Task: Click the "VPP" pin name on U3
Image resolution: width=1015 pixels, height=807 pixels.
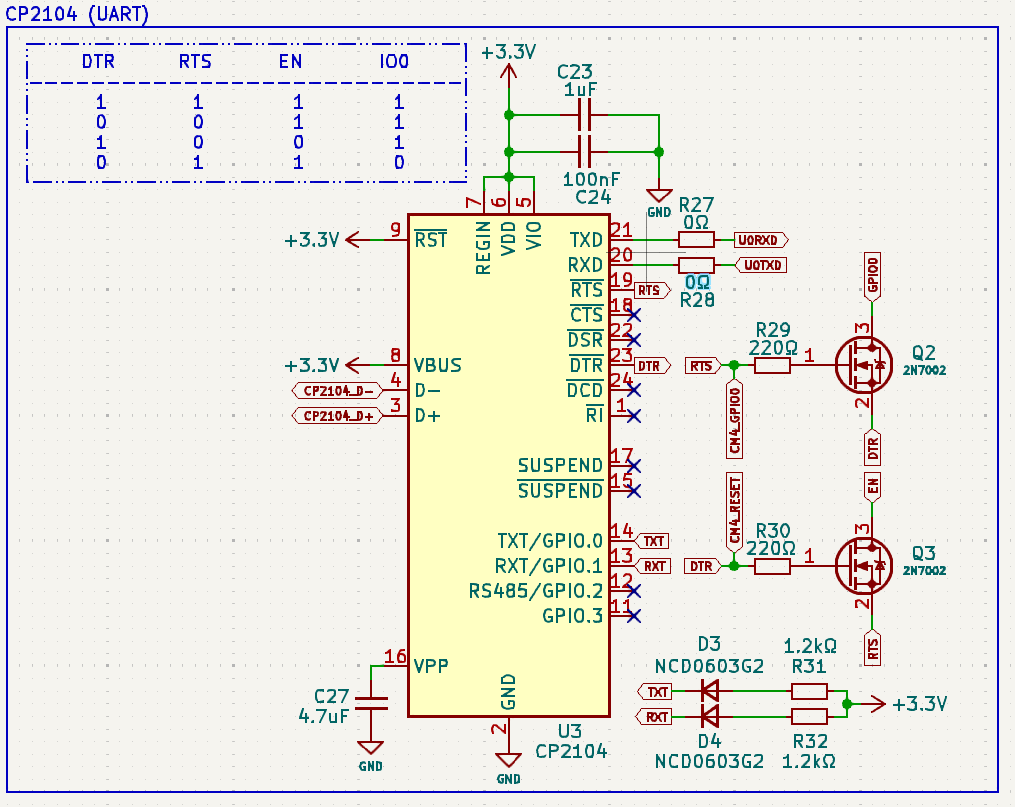Action: [431, 665]
